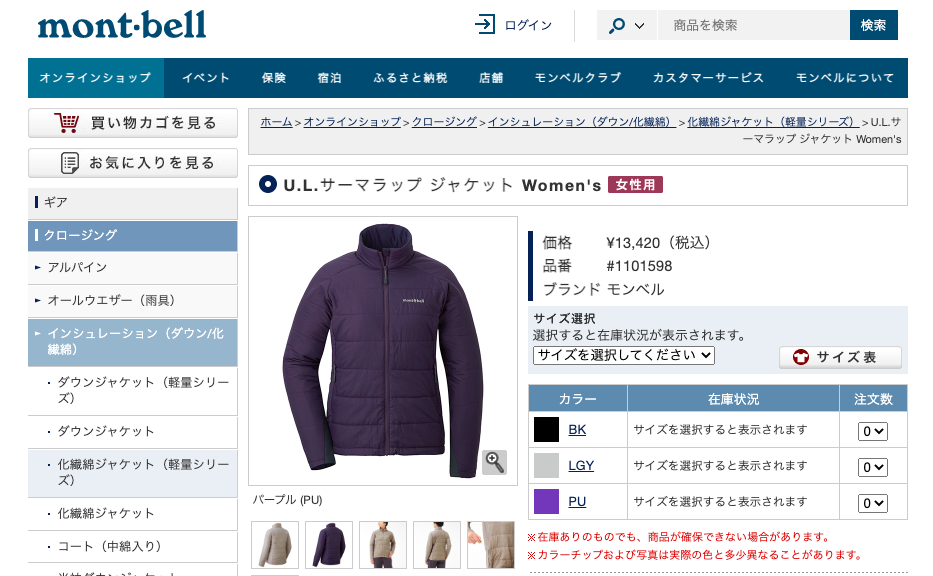Screen dimensions: 933x576
Task: Open the 店舗 navigation item
Action: (x=491, y=78)
